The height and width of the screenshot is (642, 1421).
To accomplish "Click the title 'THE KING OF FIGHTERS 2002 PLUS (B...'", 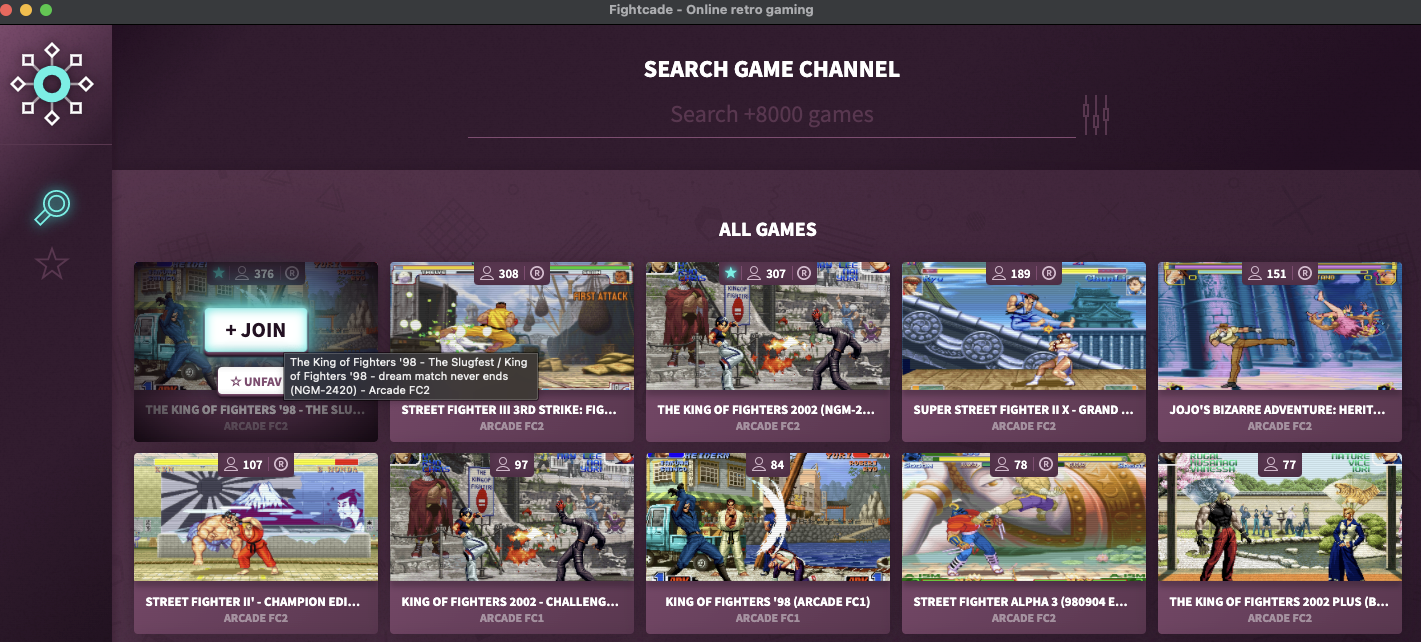I will click(1279, 602).
